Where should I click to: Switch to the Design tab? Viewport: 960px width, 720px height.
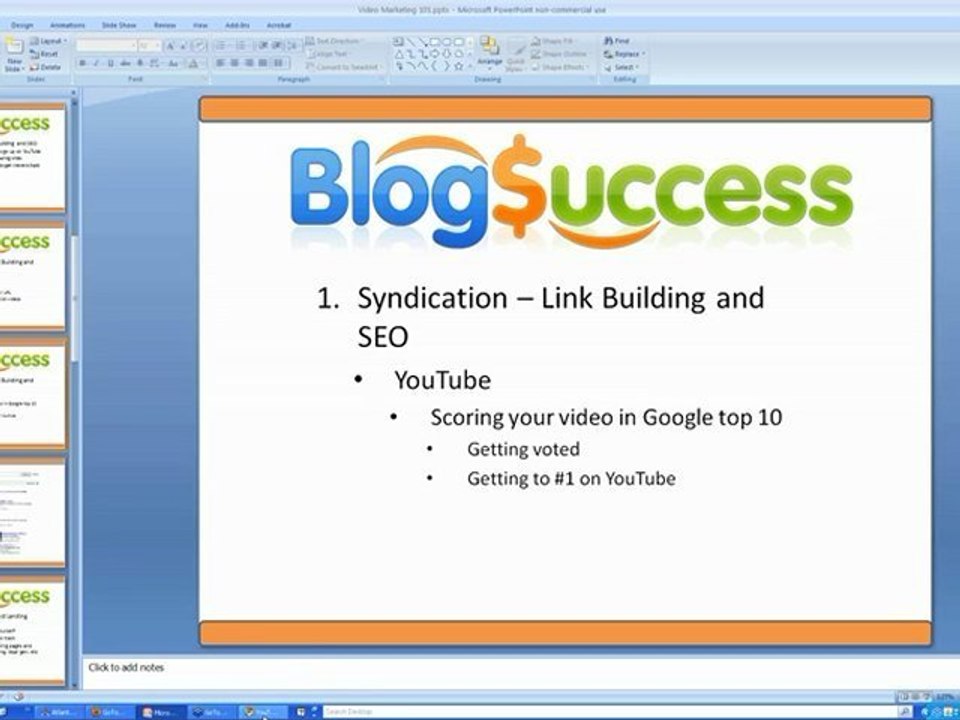pos(22,25)
